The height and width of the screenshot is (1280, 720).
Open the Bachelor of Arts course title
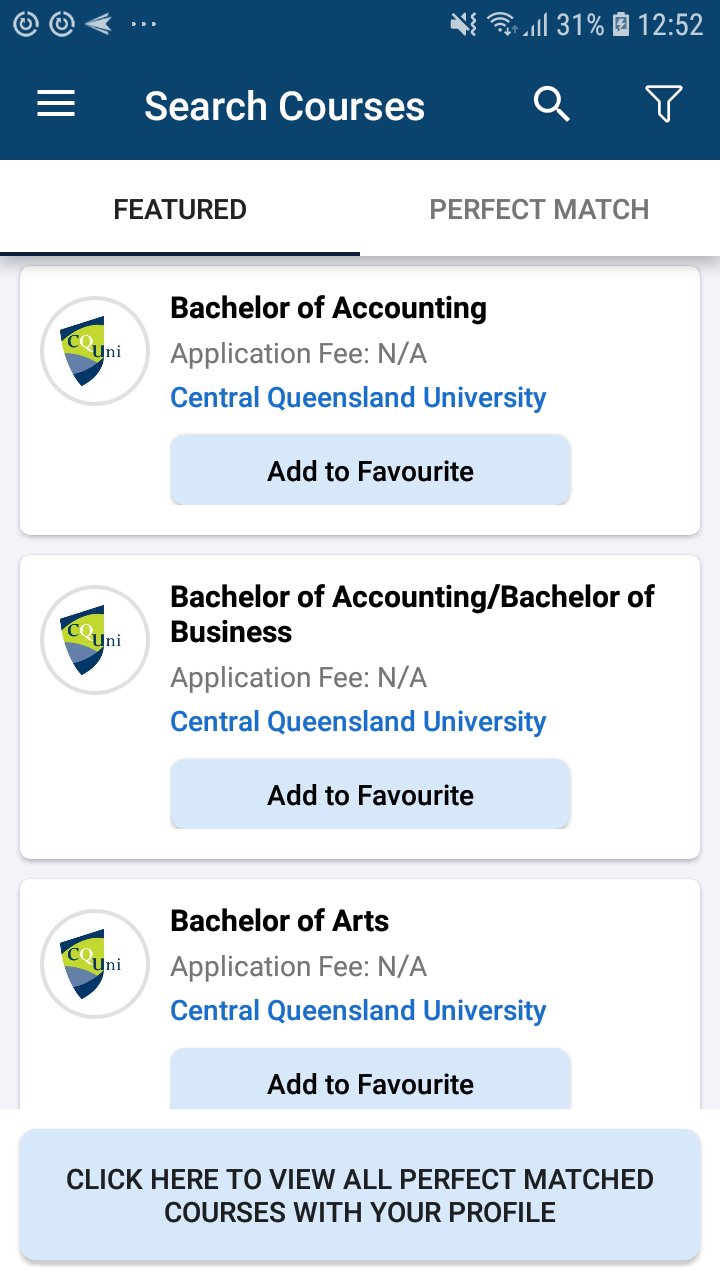[x=280, y=921]
